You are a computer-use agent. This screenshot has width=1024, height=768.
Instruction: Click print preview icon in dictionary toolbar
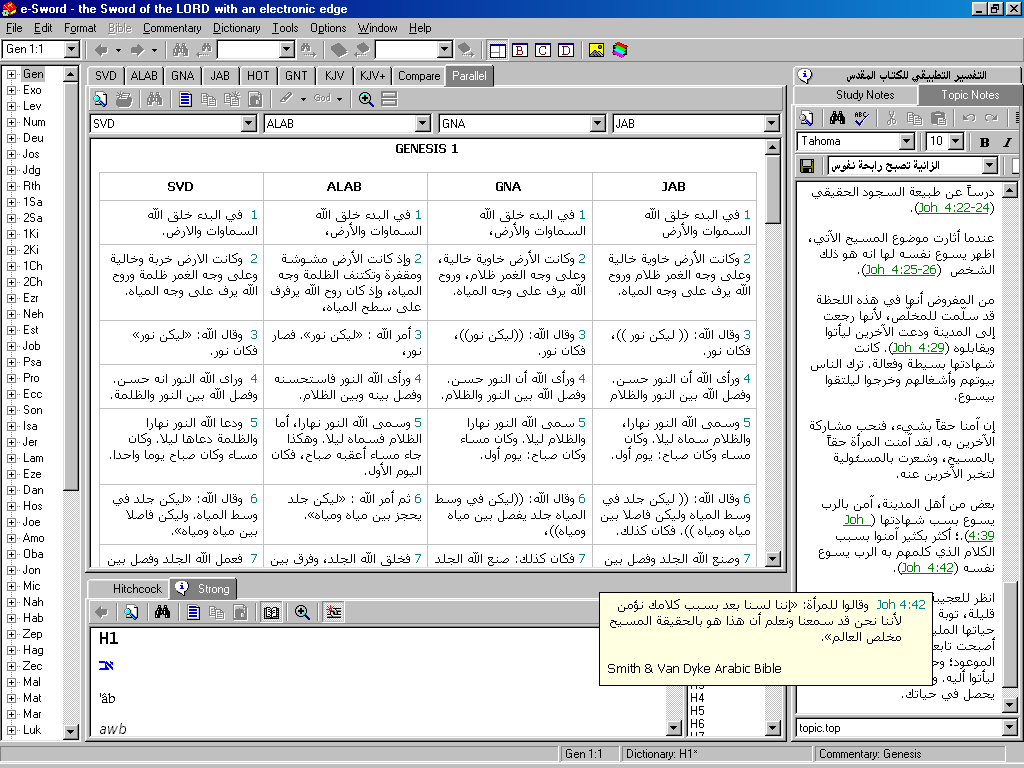[x=131, y=612]
